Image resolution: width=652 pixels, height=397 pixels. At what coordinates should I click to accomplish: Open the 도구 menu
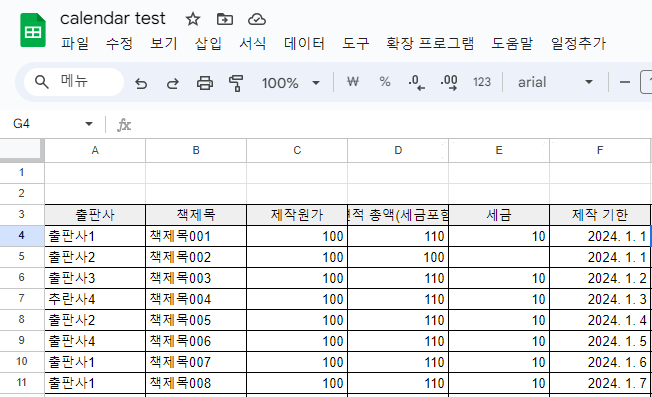356,43
